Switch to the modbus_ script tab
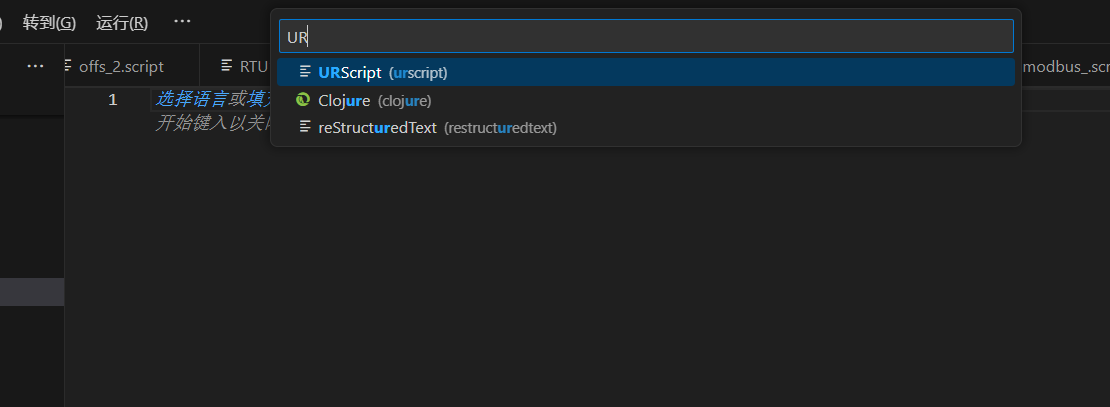Image resolution: width=1110 pixels, height=407 pixels. [x=1065, y=66]
